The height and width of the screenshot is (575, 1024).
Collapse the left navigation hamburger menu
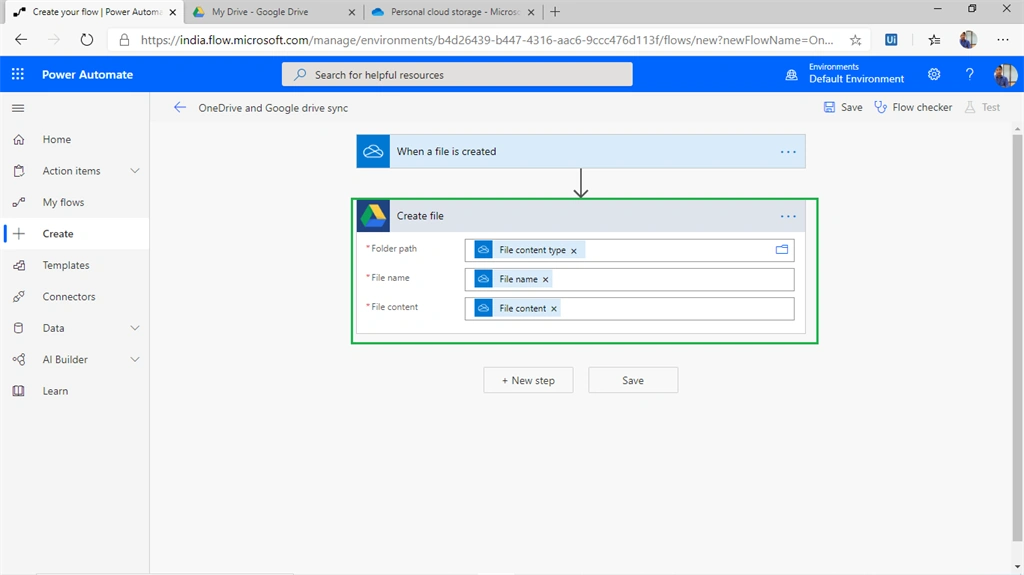point(18,108)
